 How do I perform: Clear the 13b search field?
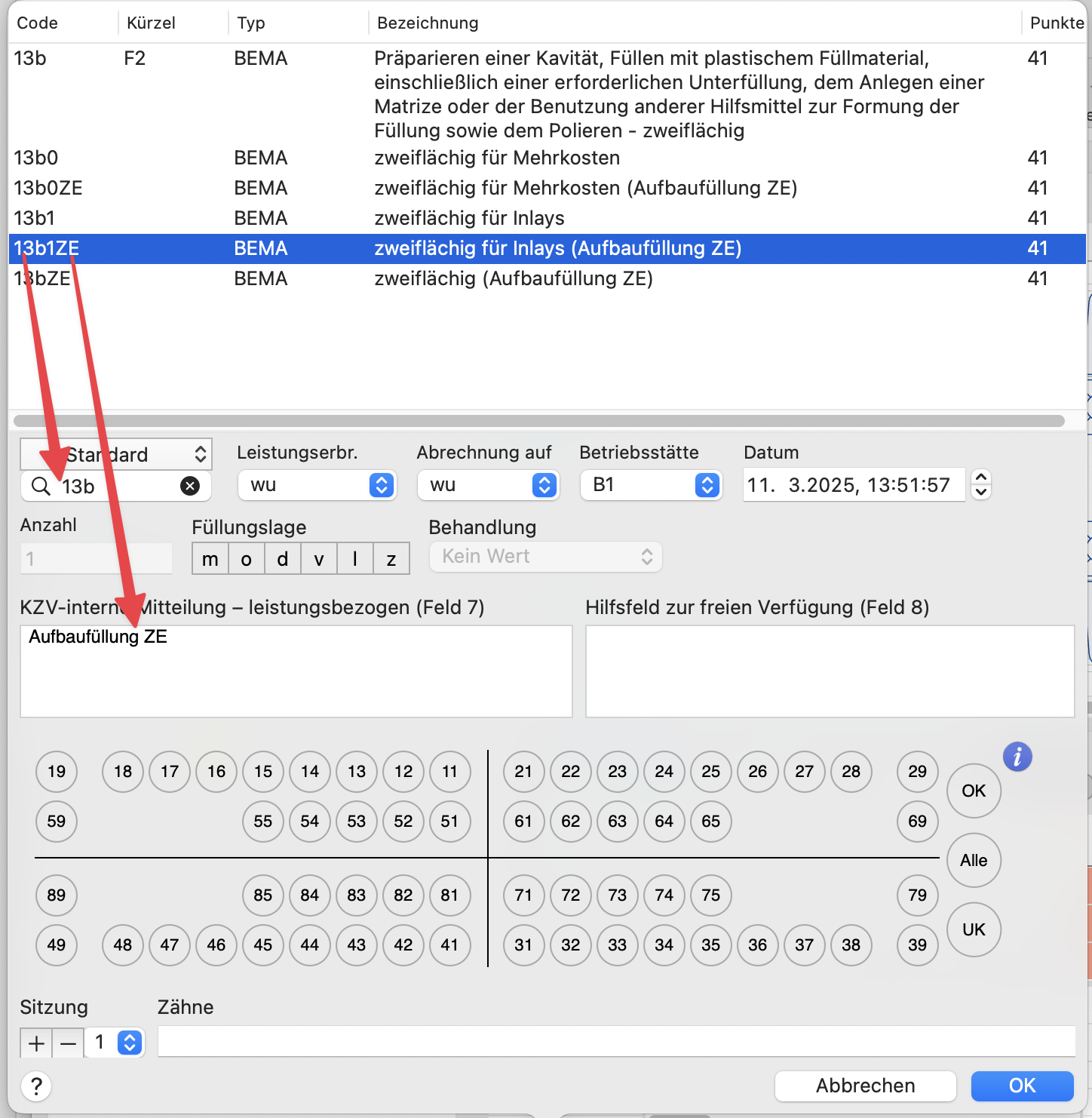point(190,486)
